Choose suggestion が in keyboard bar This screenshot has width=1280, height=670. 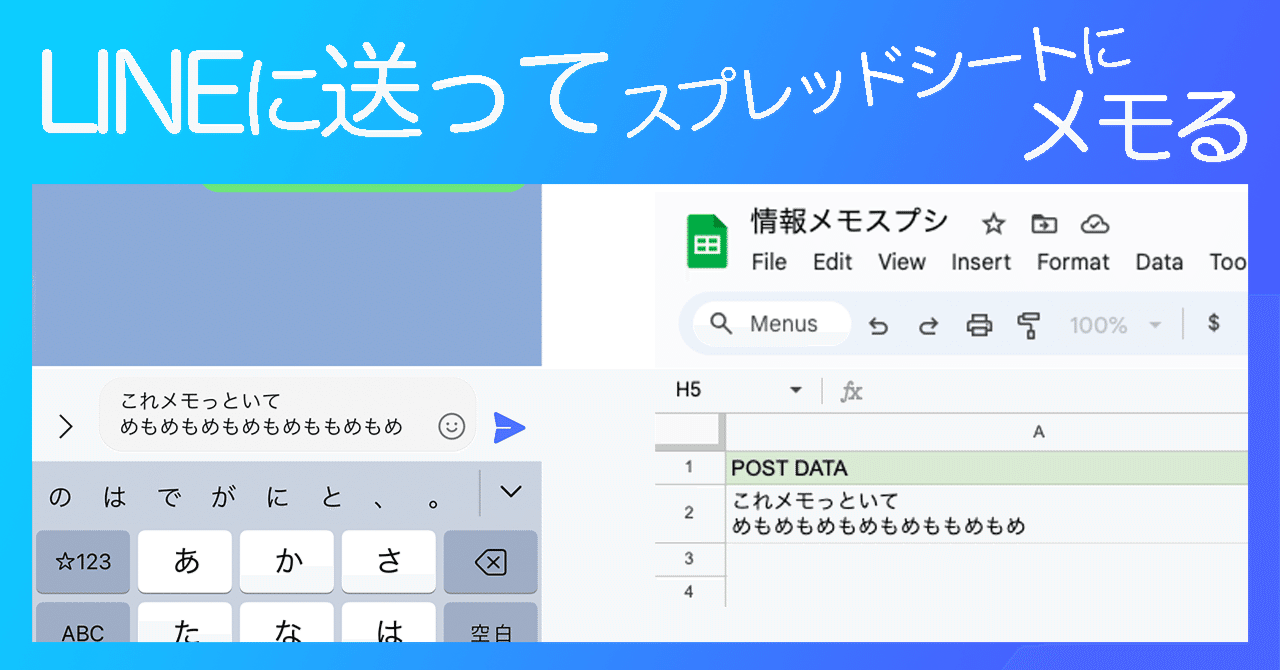pyautogui.click(x=223, y=496)
